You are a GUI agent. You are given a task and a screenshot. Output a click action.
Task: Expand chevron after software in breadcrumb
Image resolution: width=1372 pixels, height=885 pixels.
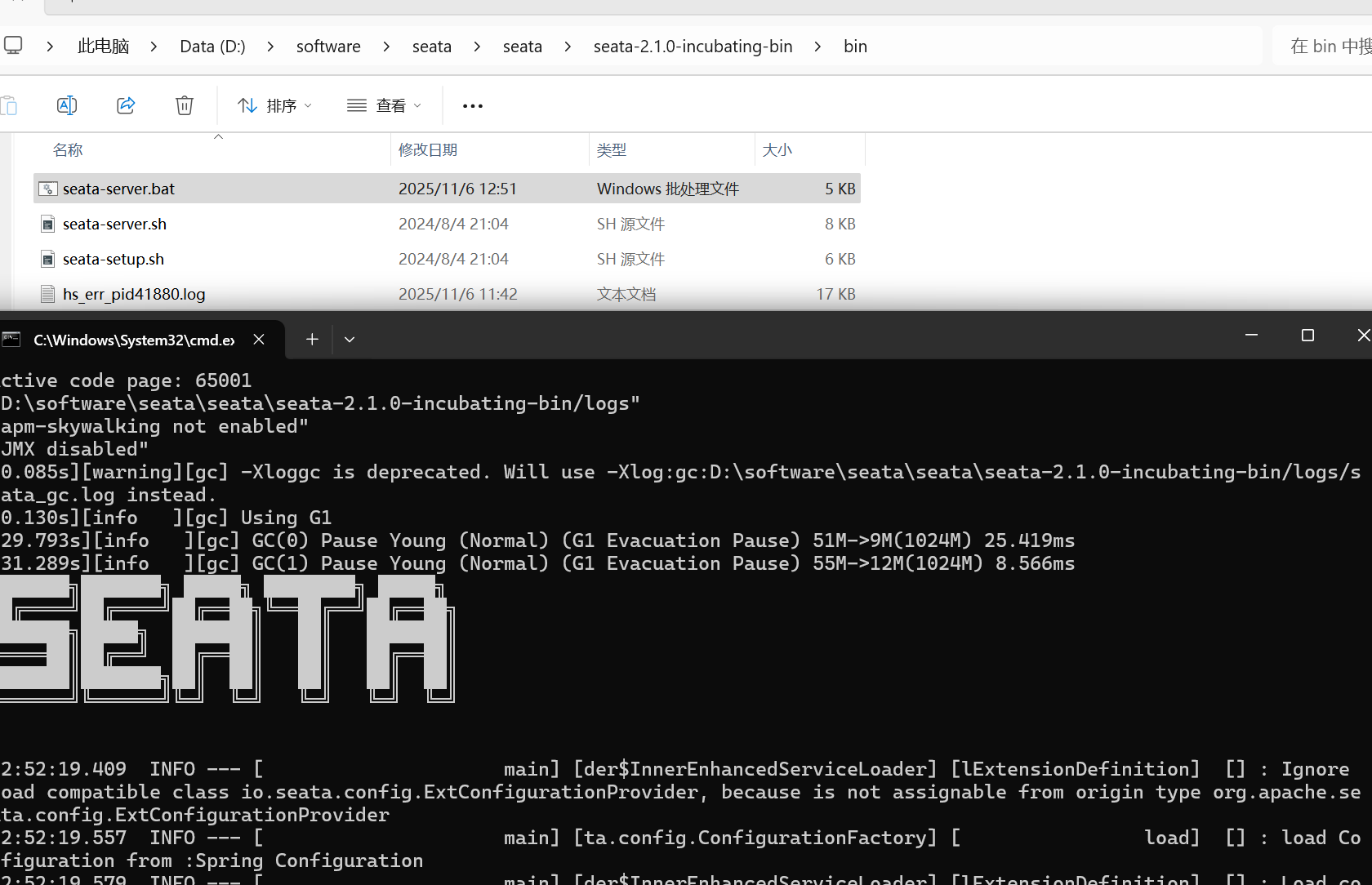pyautogui.click(x=386, y=47)
